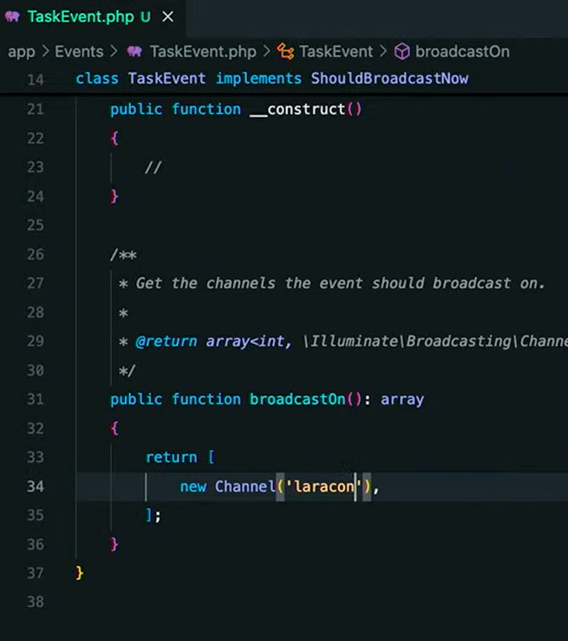This screenshot has height=641, width=568.
Task: Place cursor in the 'laracon' channel string
Action: pos(323,486)
